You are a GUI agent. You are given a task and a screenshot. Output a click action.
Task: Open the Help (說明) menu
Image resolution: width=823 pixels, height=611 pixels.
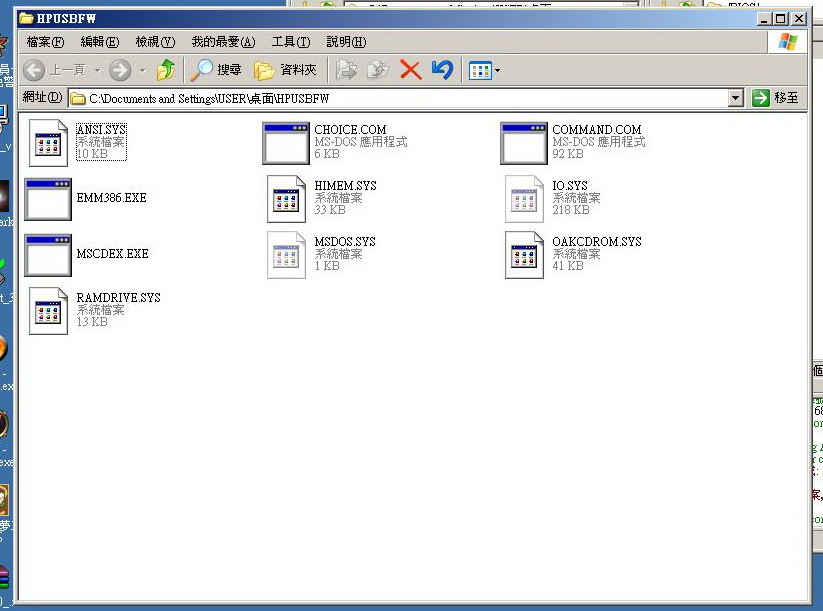(x=346, y=41)
